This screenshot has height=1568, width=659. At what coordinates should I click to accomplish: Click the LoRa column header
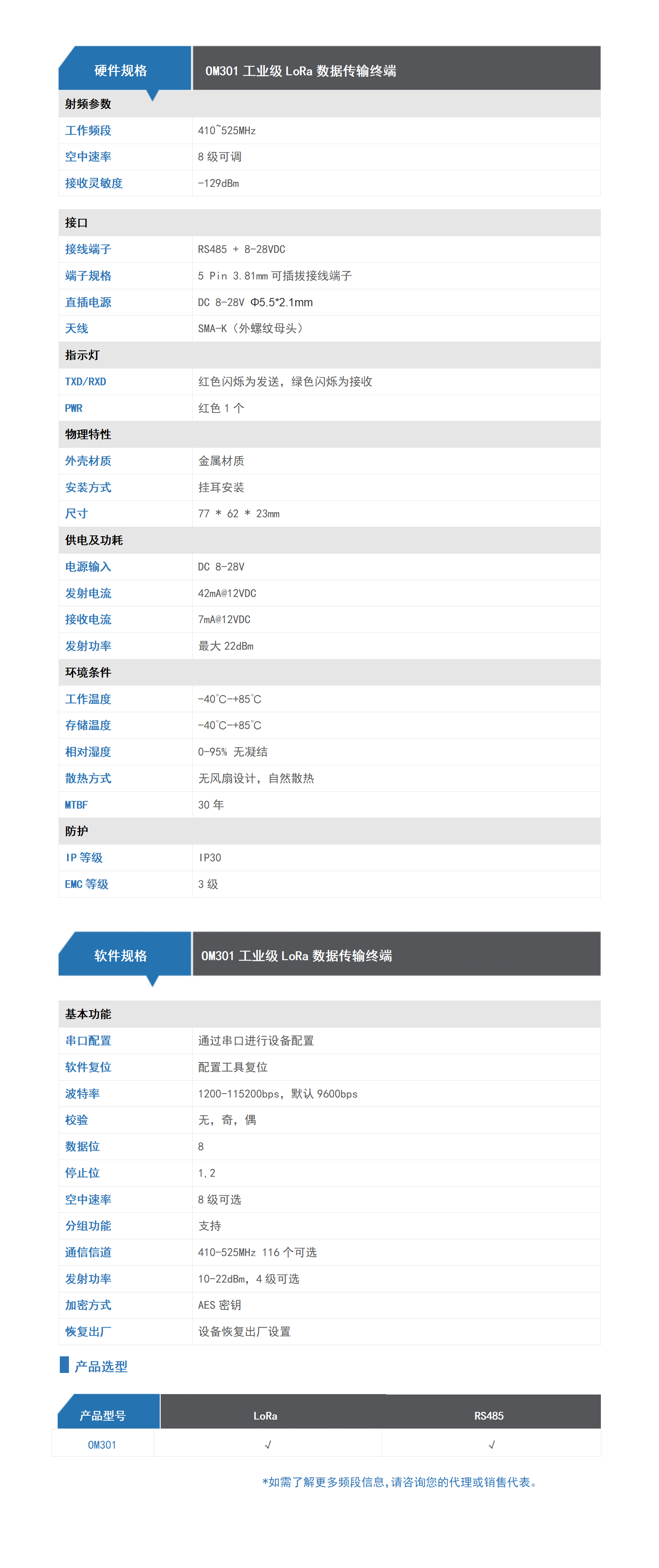click(265, 1415)
